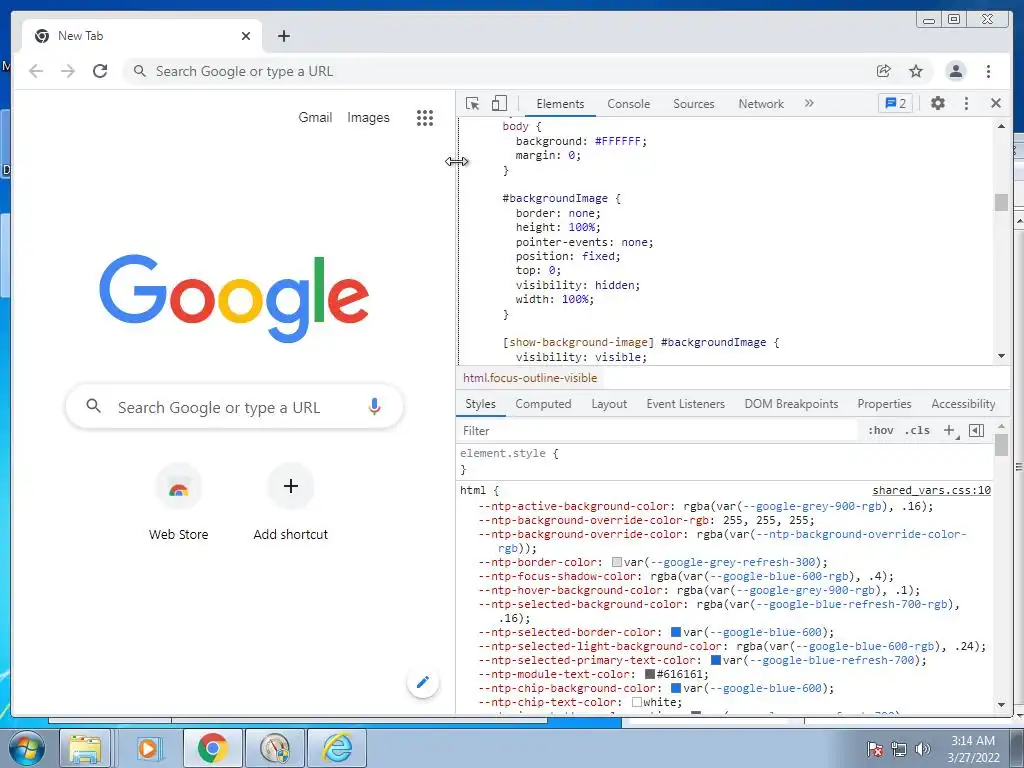Open the --ntp-selected-border-color blue swatch
This screenshot has height=768, width=1024.
click(676, 632)
